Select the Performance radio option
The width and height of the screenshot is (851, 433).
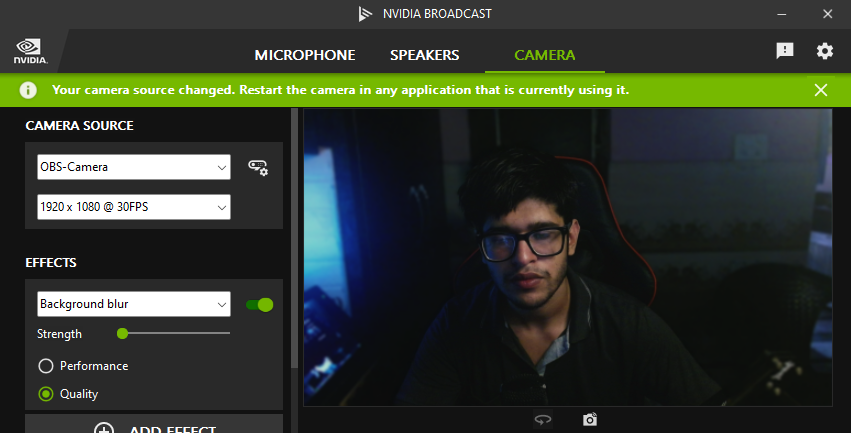(x=46, y=366)
